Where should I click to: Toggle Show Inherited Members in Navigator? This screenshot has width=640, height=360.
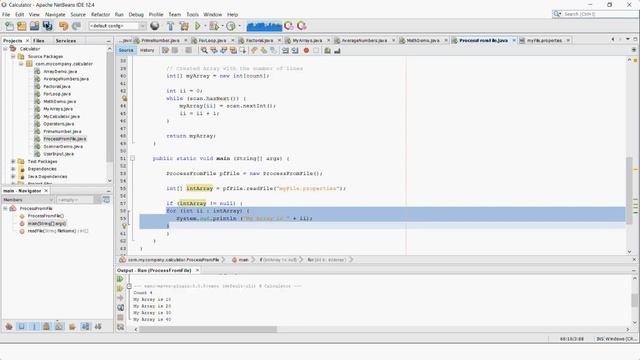pyautogui.click(x=9, y=327)
